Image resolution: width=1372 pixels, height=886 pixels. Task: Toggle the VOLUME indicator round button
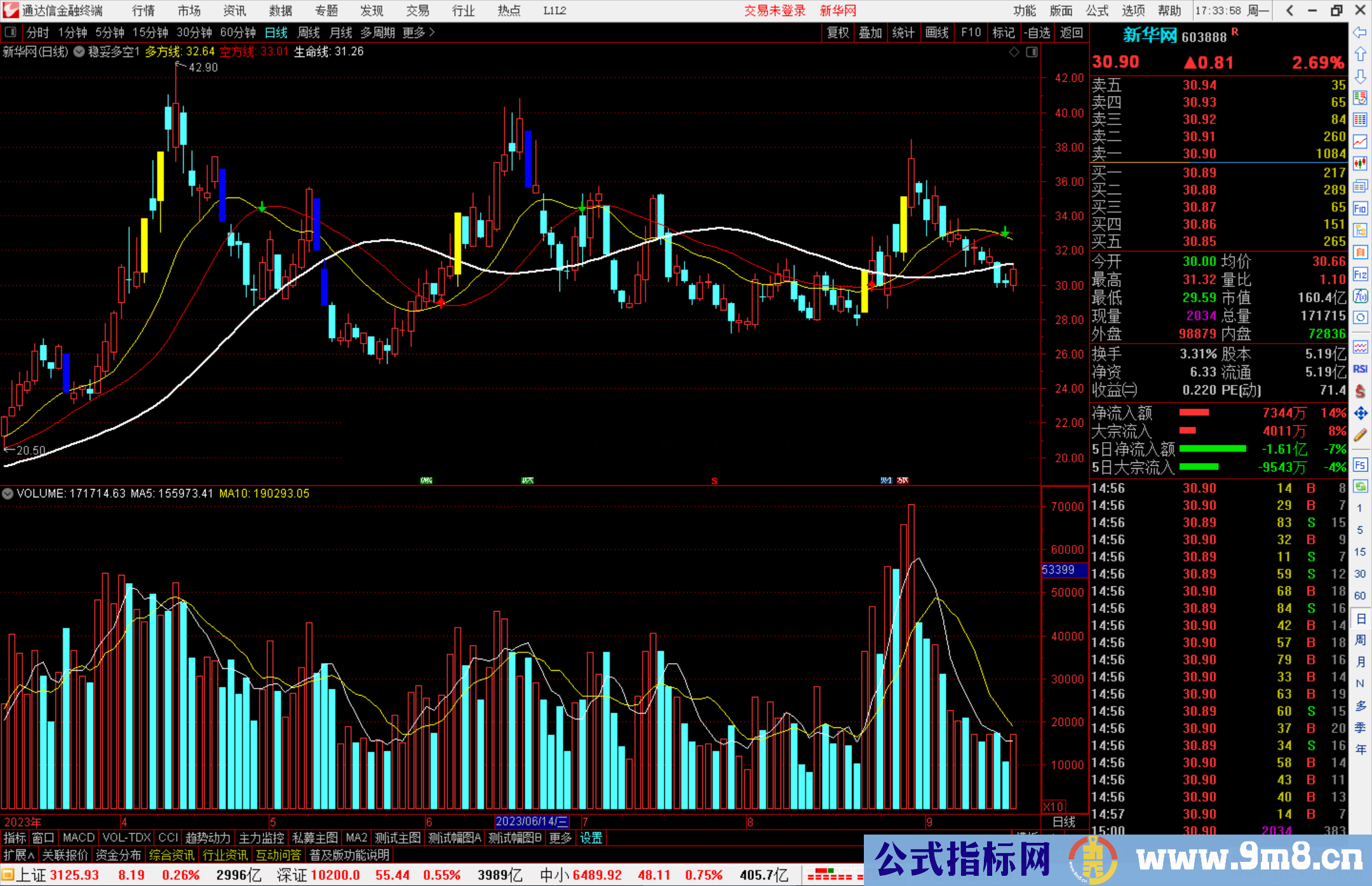(x=8, y=493)
